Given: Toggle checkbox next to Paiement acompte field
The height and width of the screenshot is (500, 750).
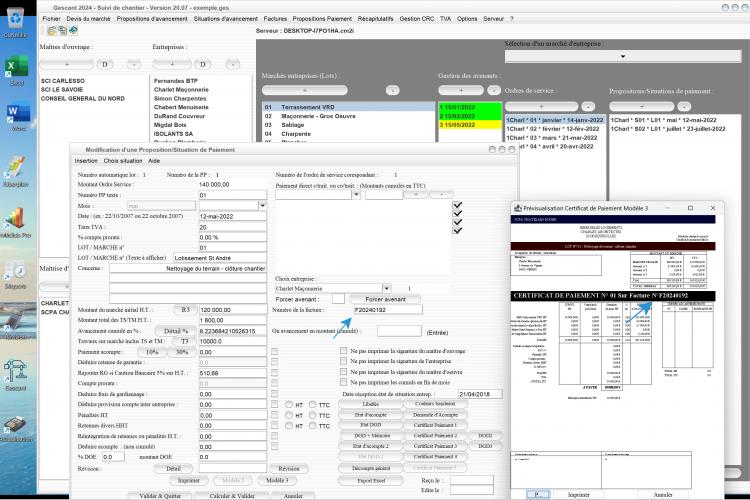Looking at the screenshot, I should (x=274, y=352).
